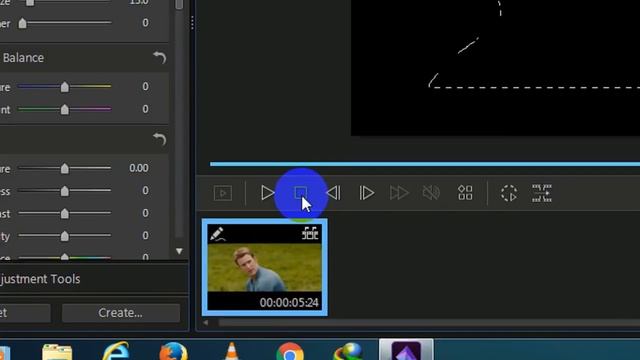Step back to the previous frame
This screenshot has height=360, width=640.
(x=333, y=193)
